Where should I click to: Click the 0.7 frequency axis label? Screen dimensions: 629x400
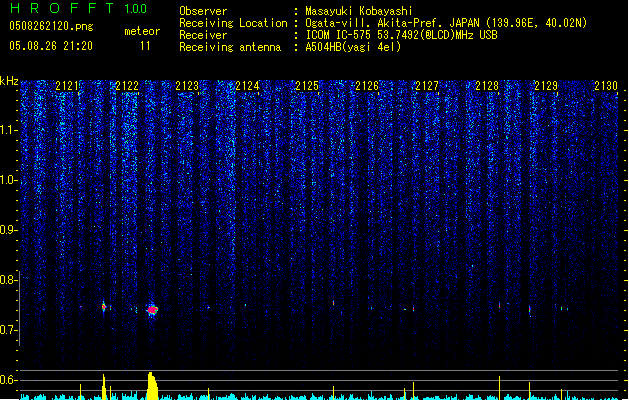pyautogui.click(x=8, y=330)
